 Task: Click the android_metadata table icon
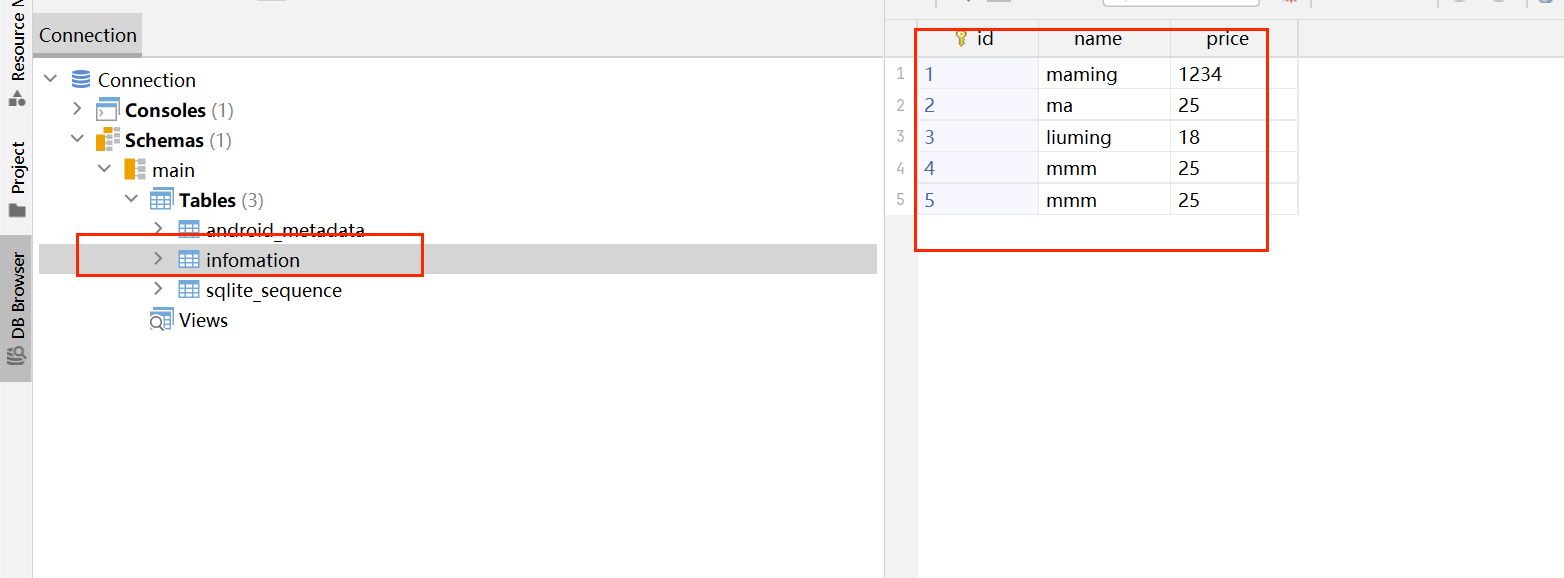point(188,230)
